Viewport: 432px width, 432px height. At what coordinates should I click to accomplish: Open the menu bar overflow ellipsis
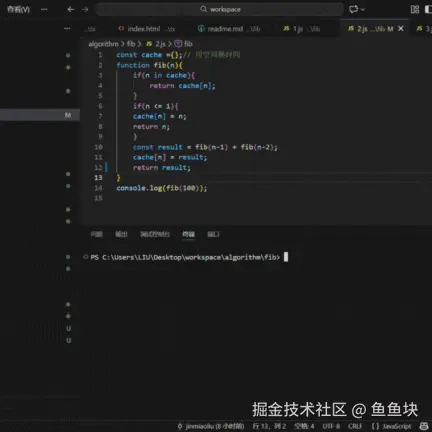(44, 9)
